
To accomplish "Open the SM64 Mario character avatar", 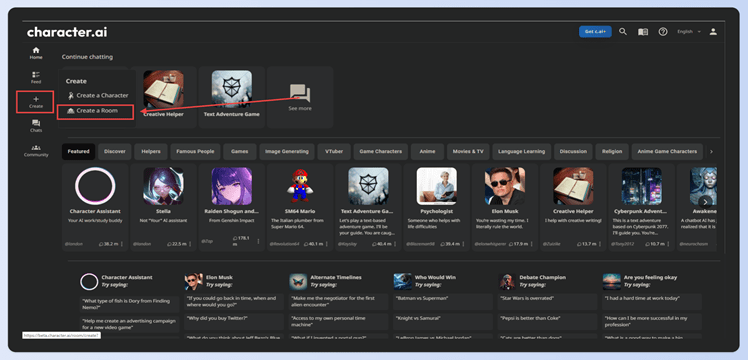I will [300, 186].
